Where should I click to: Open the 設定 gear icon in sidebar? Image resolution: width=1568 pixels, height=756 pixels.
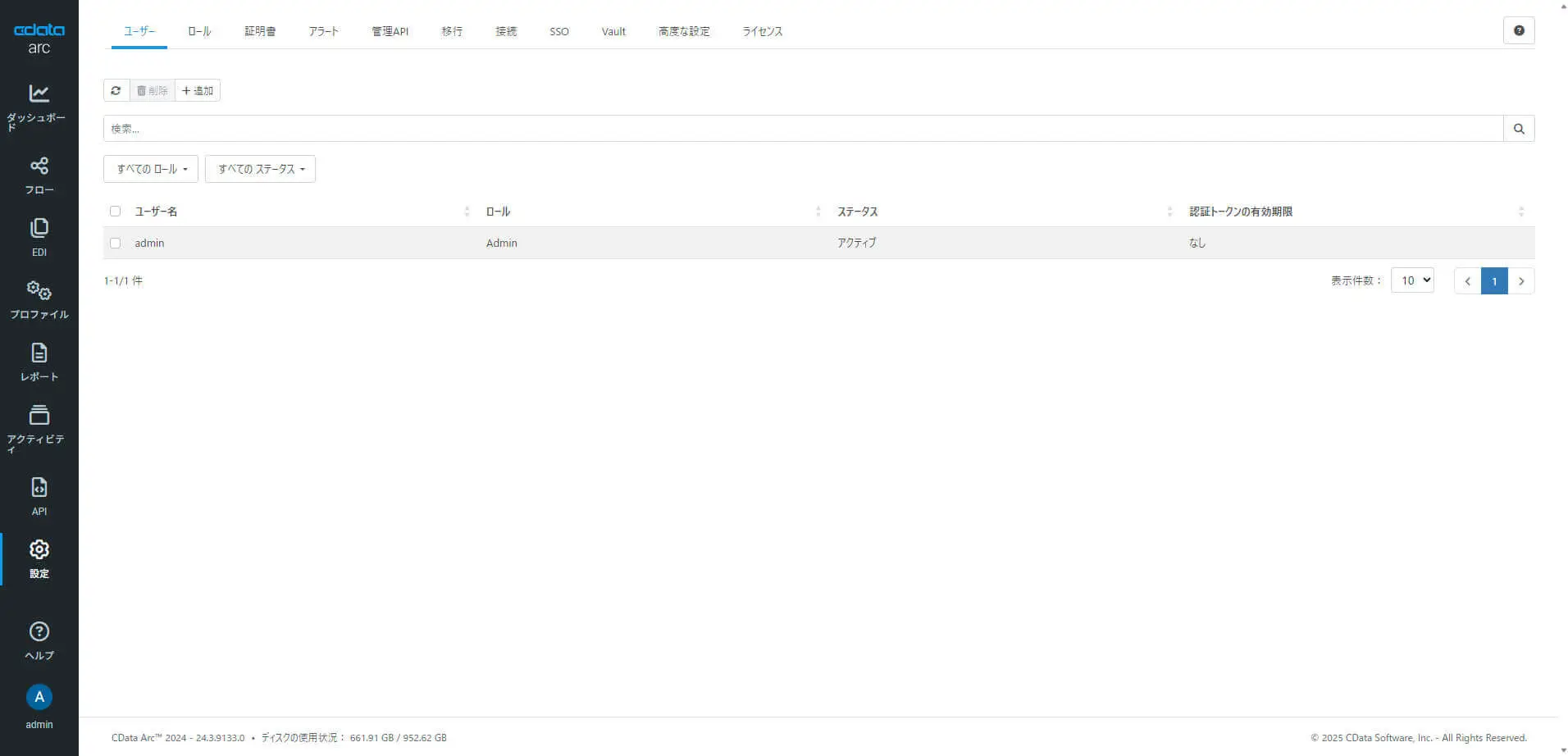(39, 549)
